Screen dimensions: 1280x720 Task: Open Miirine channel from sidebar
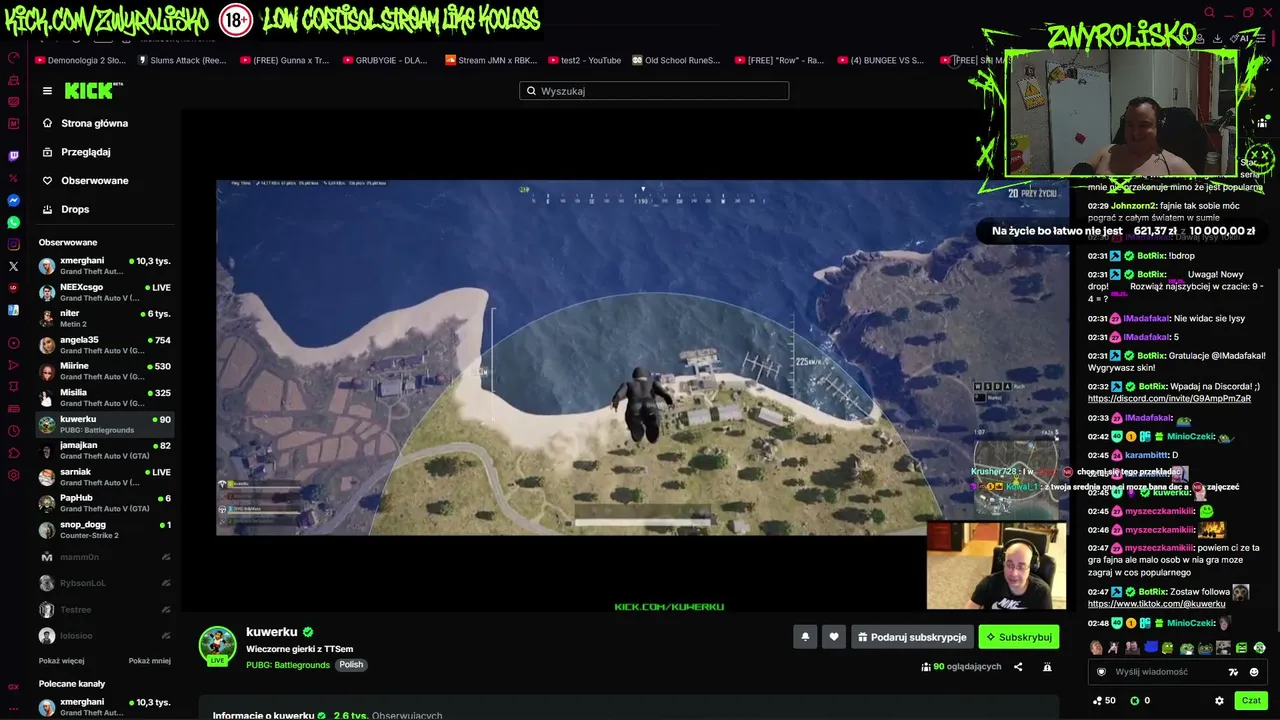pos(105,371)
